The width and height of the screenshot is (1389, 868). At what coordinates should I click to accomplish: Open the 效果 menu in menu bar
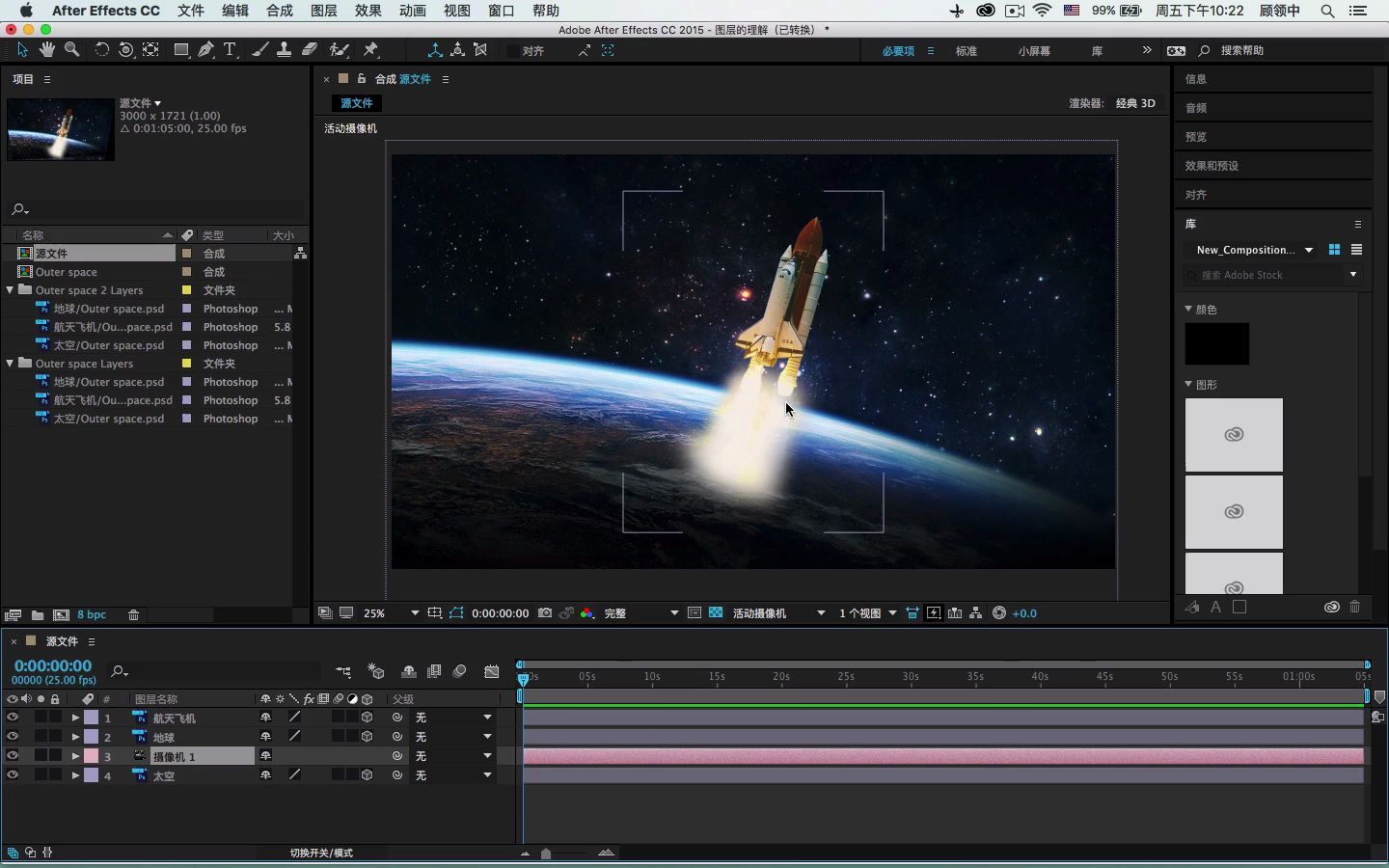[x=368, y=11]
